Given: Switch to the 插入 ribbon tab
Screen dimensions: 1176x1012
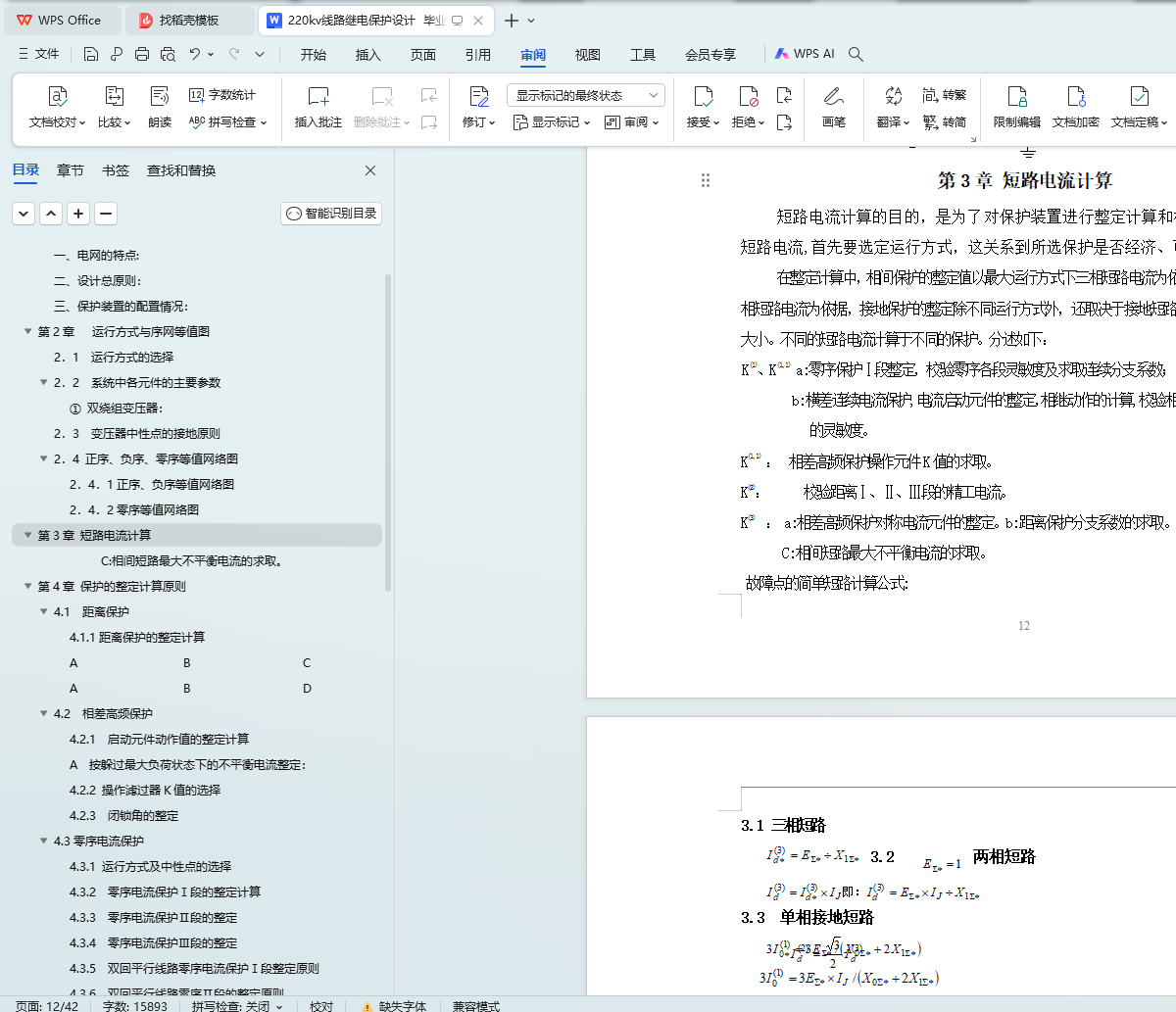Looking at the screenshot, I should point(368,55).
